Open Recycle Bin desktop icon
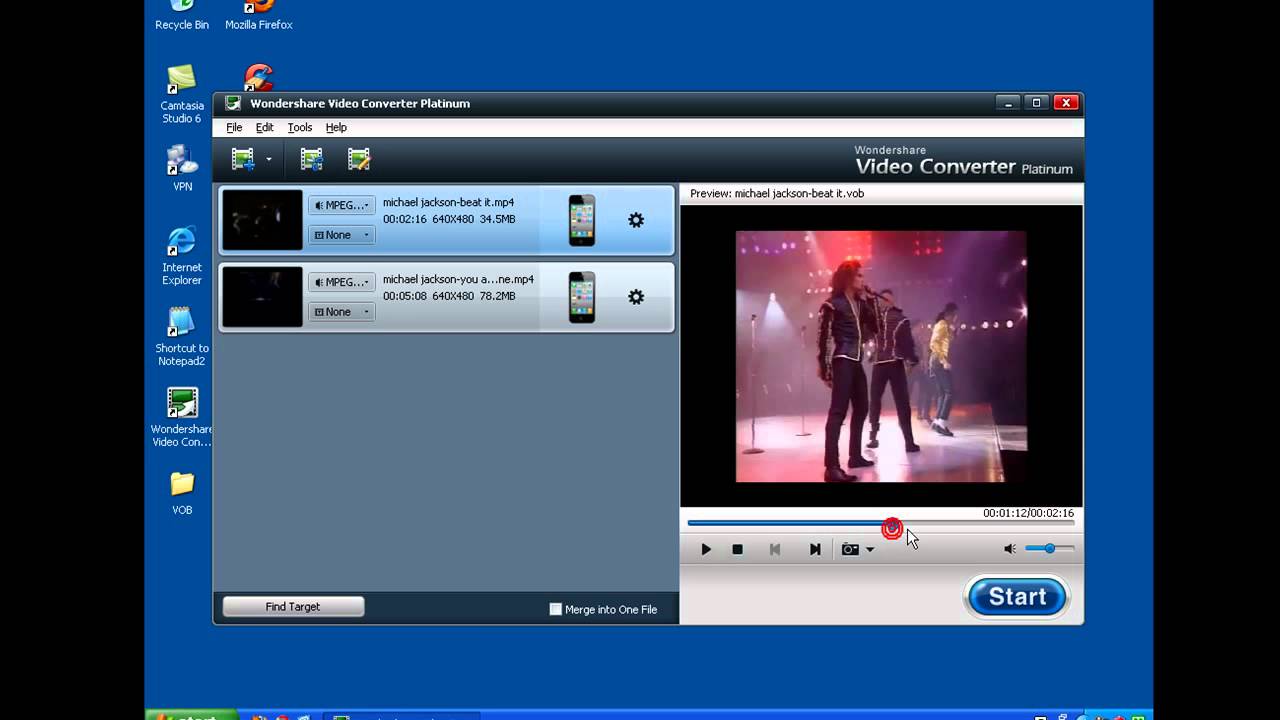This screenshot has height=720, width=1280. 182,16
